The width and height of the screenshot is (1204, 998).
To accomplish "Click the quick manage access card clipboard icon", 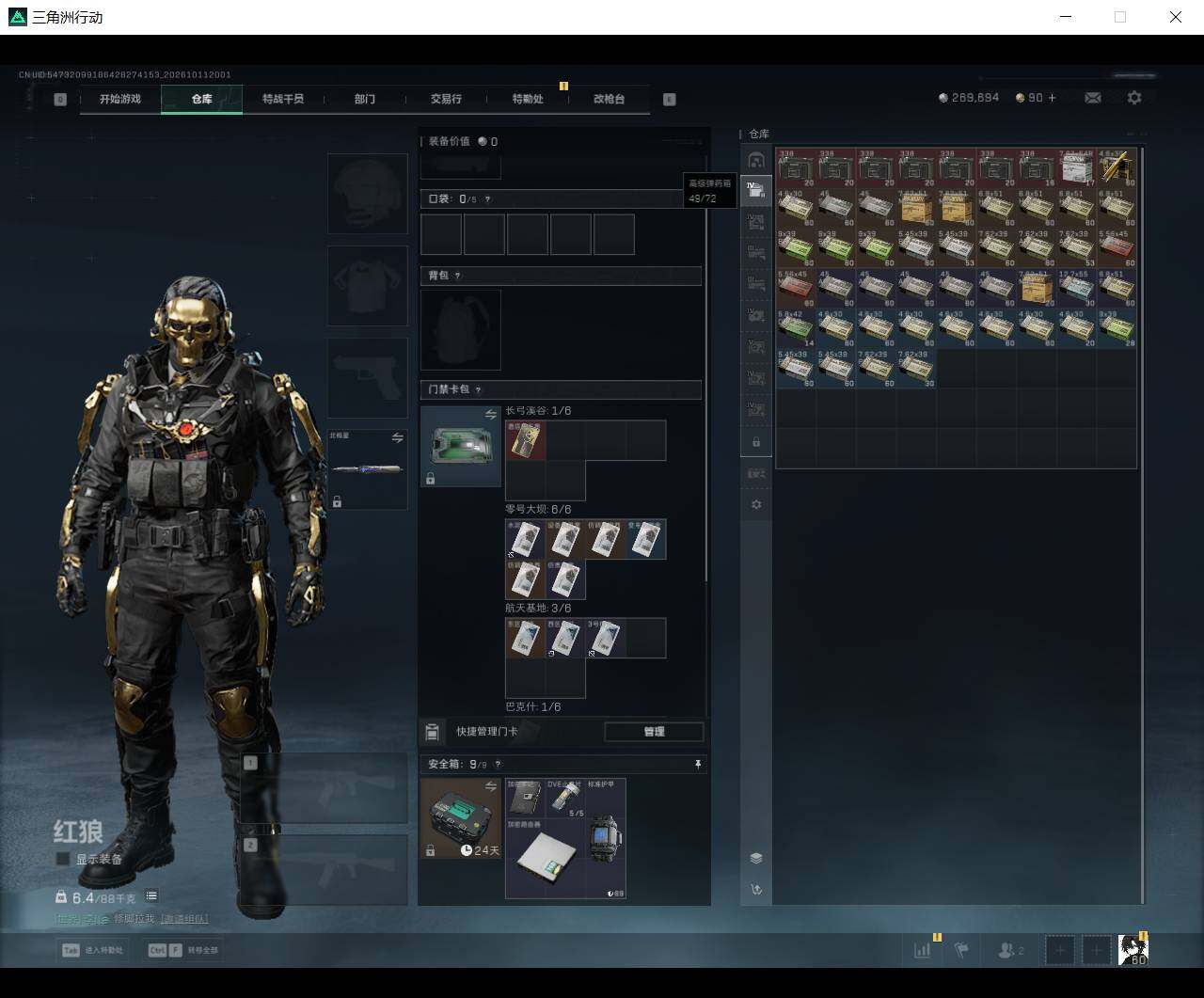I will pos(432,732).
